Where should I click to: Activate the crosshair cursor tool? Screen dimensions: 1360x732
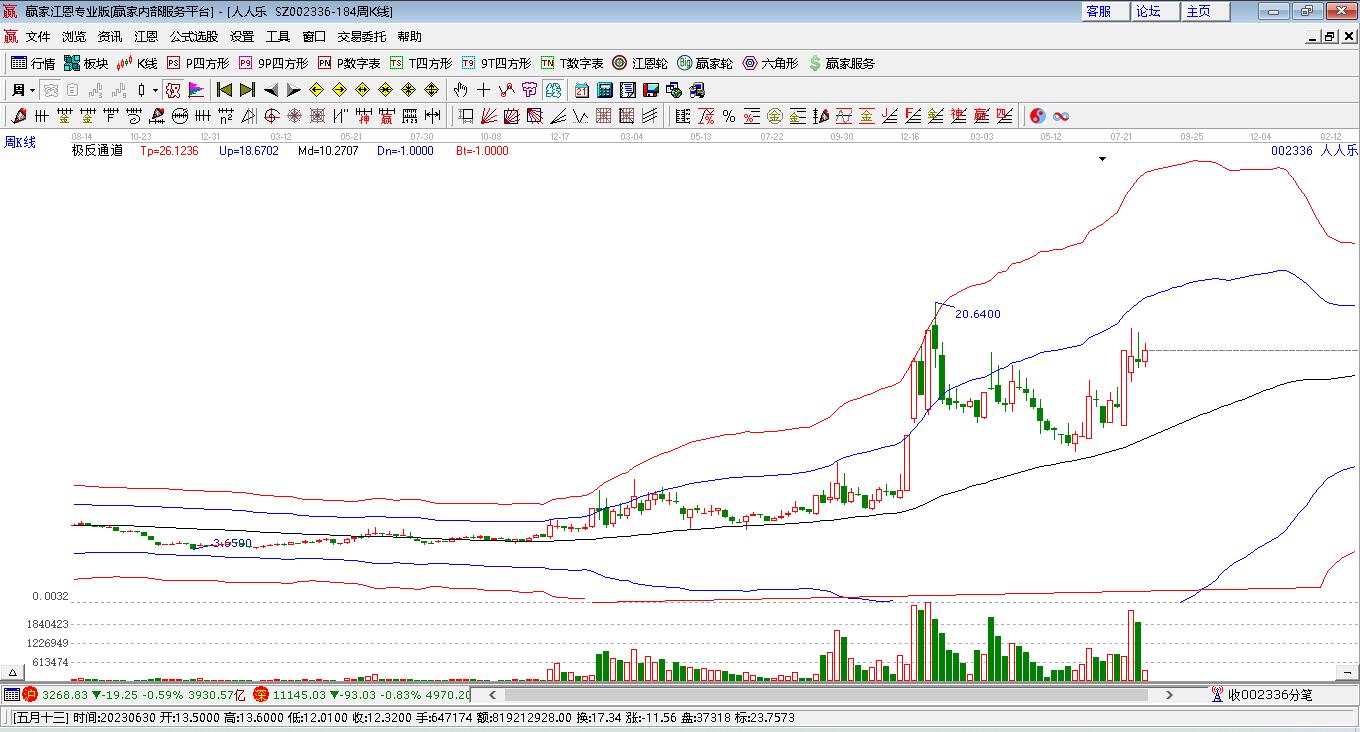483,90
